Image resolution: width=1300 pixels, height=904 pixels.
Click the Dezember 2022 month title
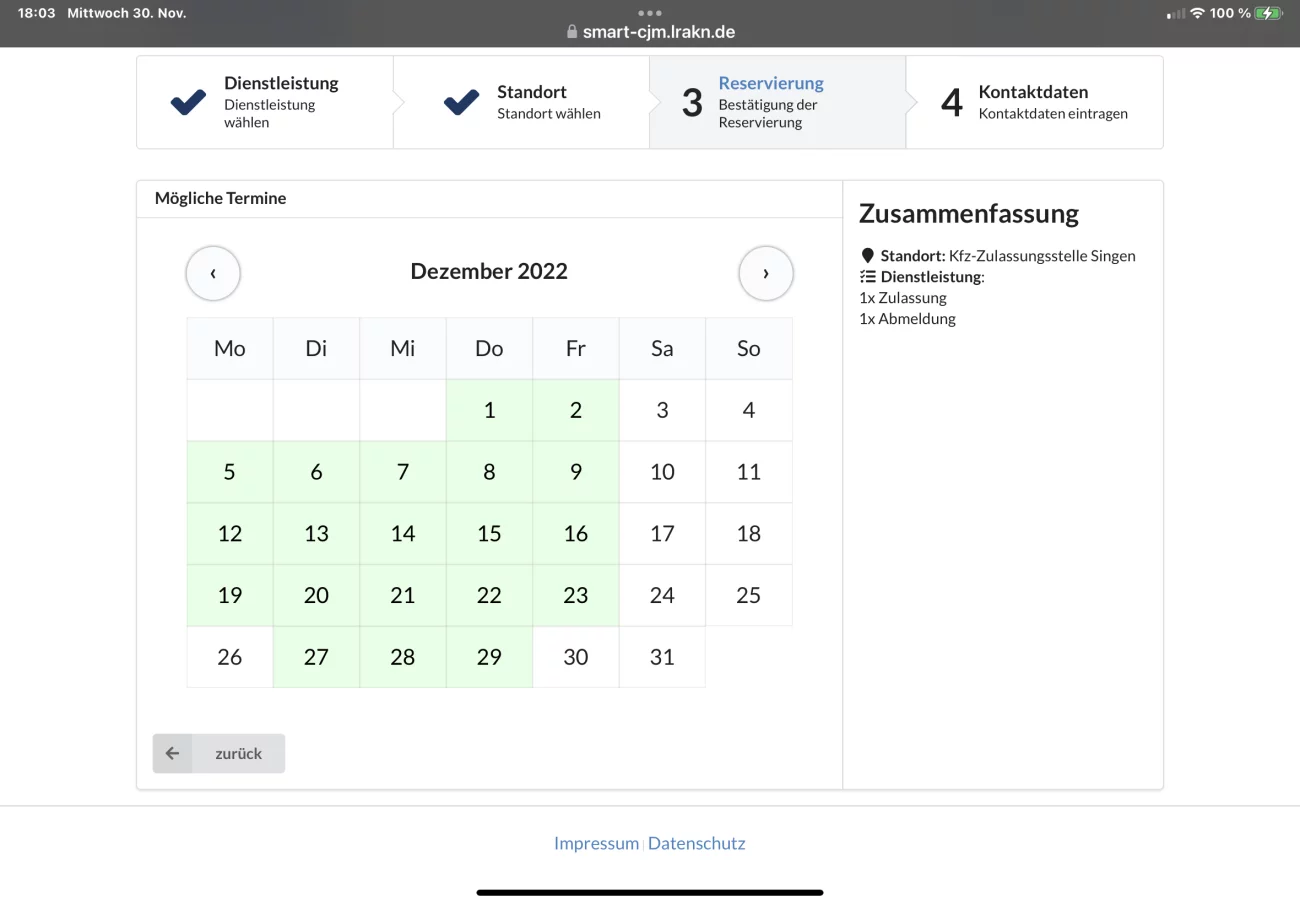coord(489,271)
